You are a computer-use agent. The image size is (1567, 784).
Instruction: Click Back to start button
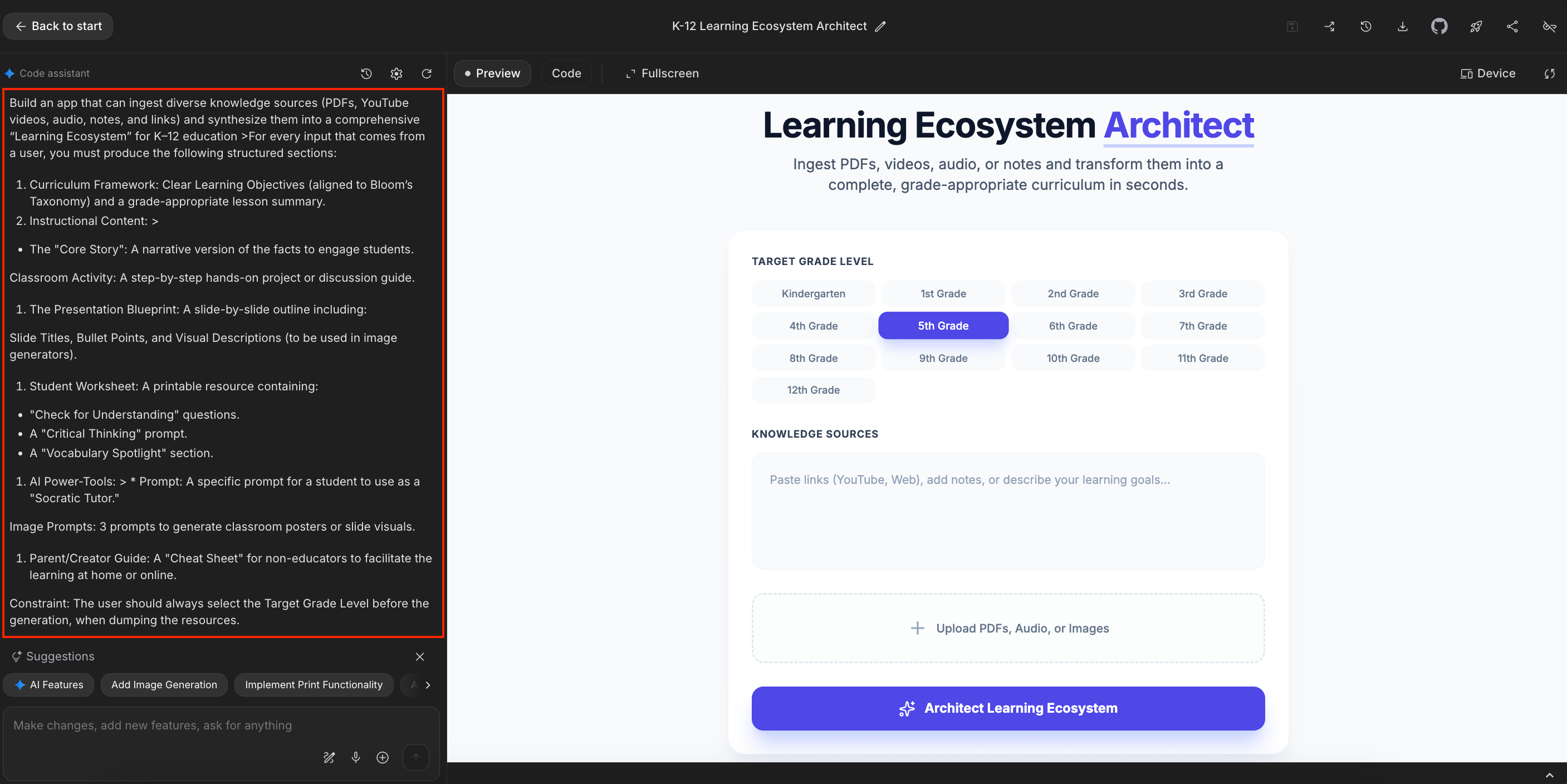[x=58, y=26]
